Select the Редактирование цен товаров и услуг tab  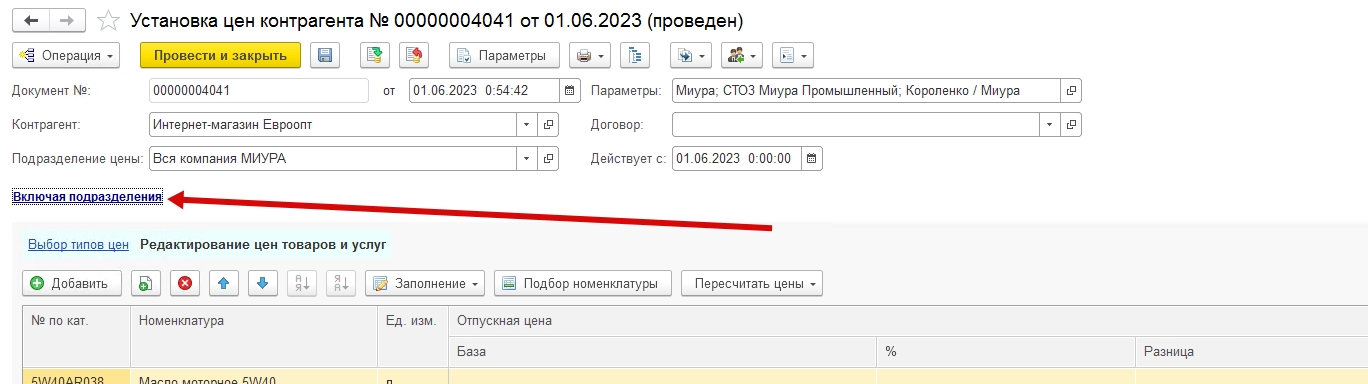(x=263, y=244)
